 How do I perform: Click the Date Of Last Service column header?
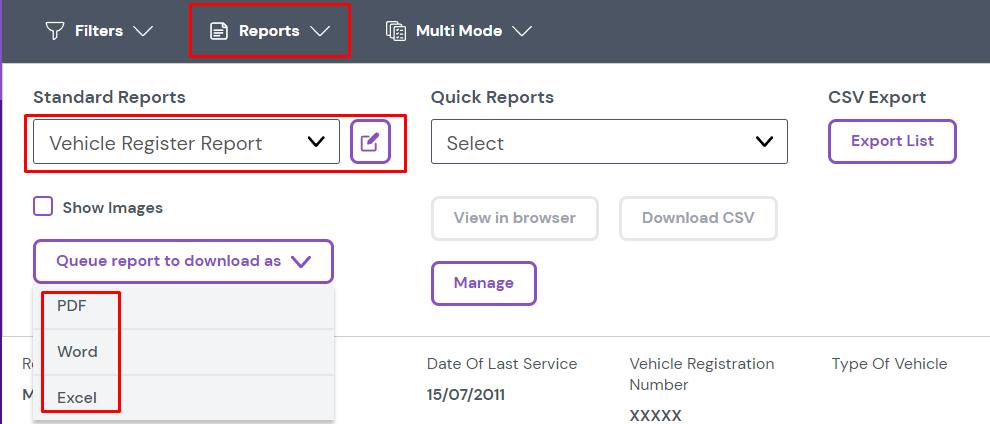[502, 364]
